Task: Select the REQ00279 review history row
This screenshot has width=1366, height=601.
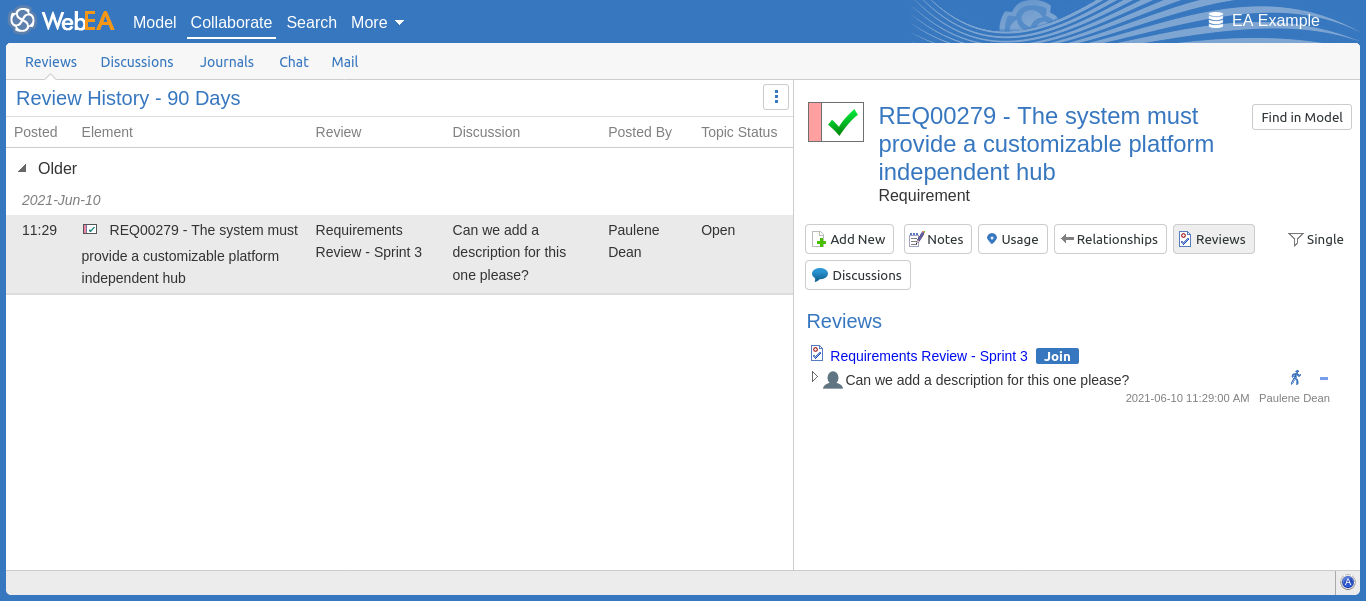Action: tap(399, 254)
